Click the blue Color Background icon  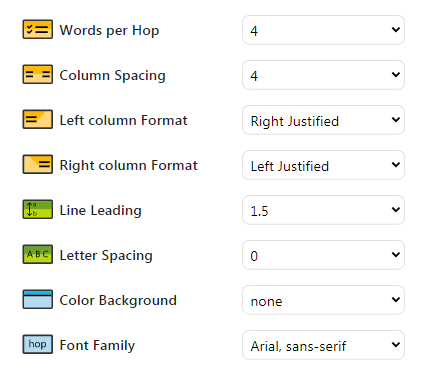coord(38,299)
